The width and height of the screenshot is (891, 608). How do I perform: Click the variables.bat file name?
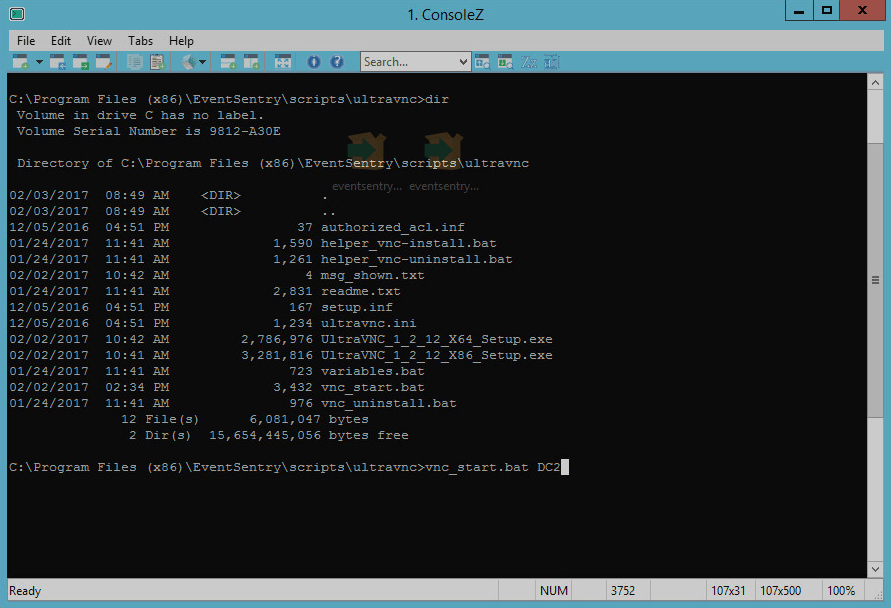372,371
